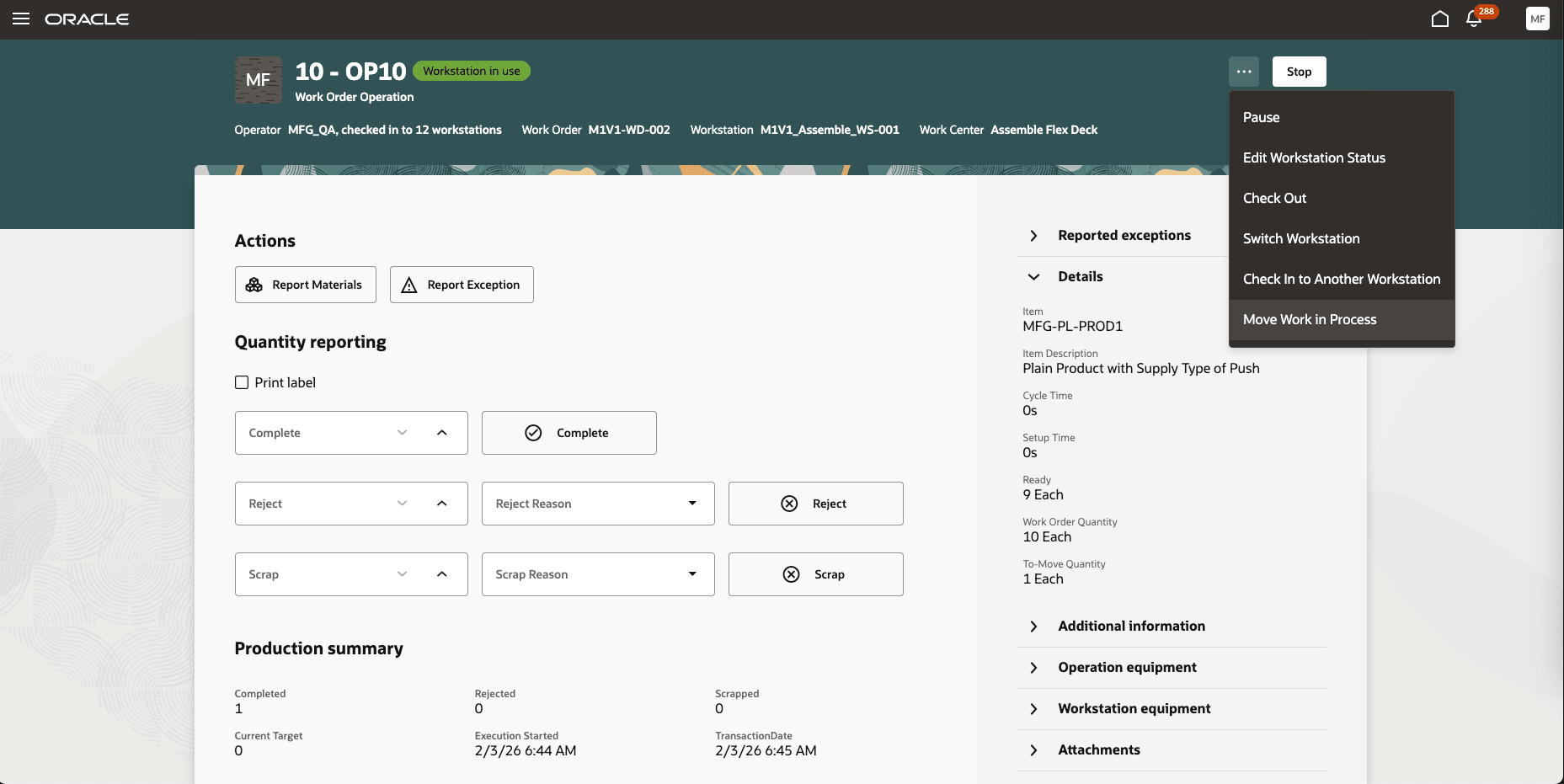The image size is (1564, 784).
Task: Decrease the Scrap quantity with down arrow
Action: coord(402,574)
